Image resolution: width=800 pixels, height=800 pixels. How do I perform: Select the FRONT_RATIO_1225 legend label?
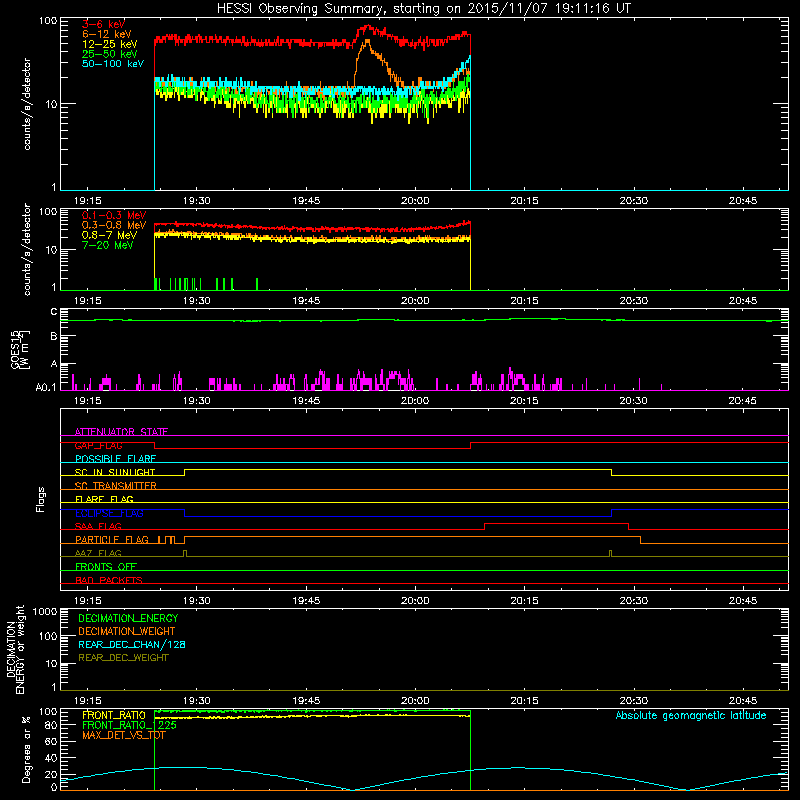pos(130,725)
